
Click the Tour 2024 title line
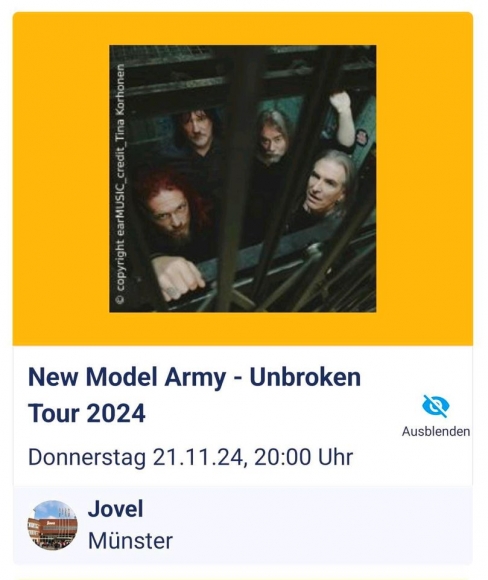coord(87,413)
